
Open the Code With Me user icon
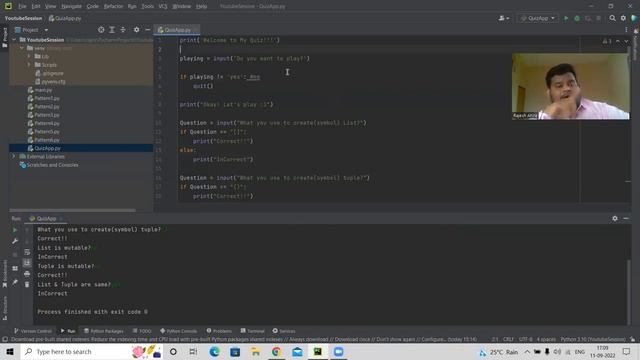click(x=503, y=18)
